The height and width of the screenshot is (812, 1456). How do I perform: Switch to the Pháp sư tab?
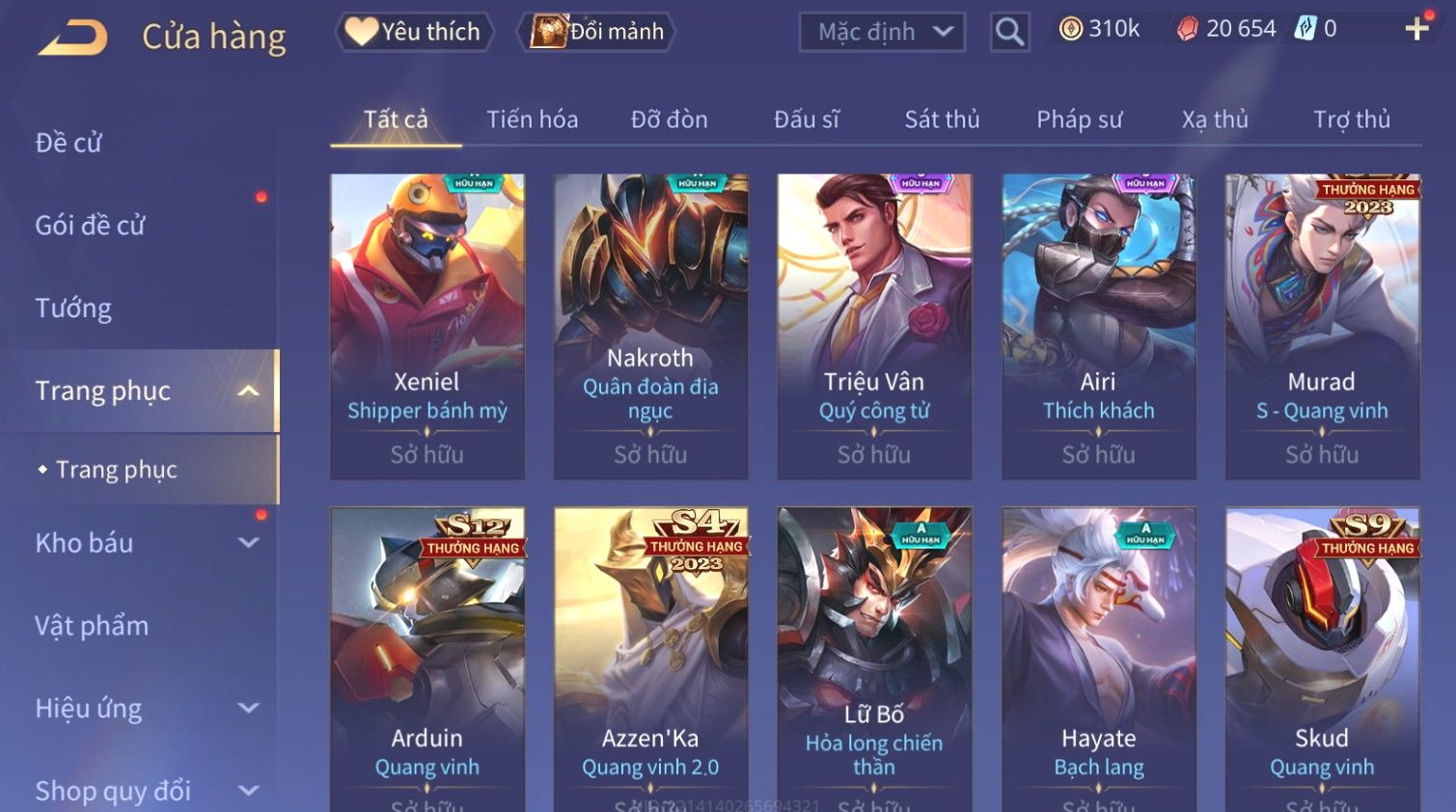[1079, 120]
